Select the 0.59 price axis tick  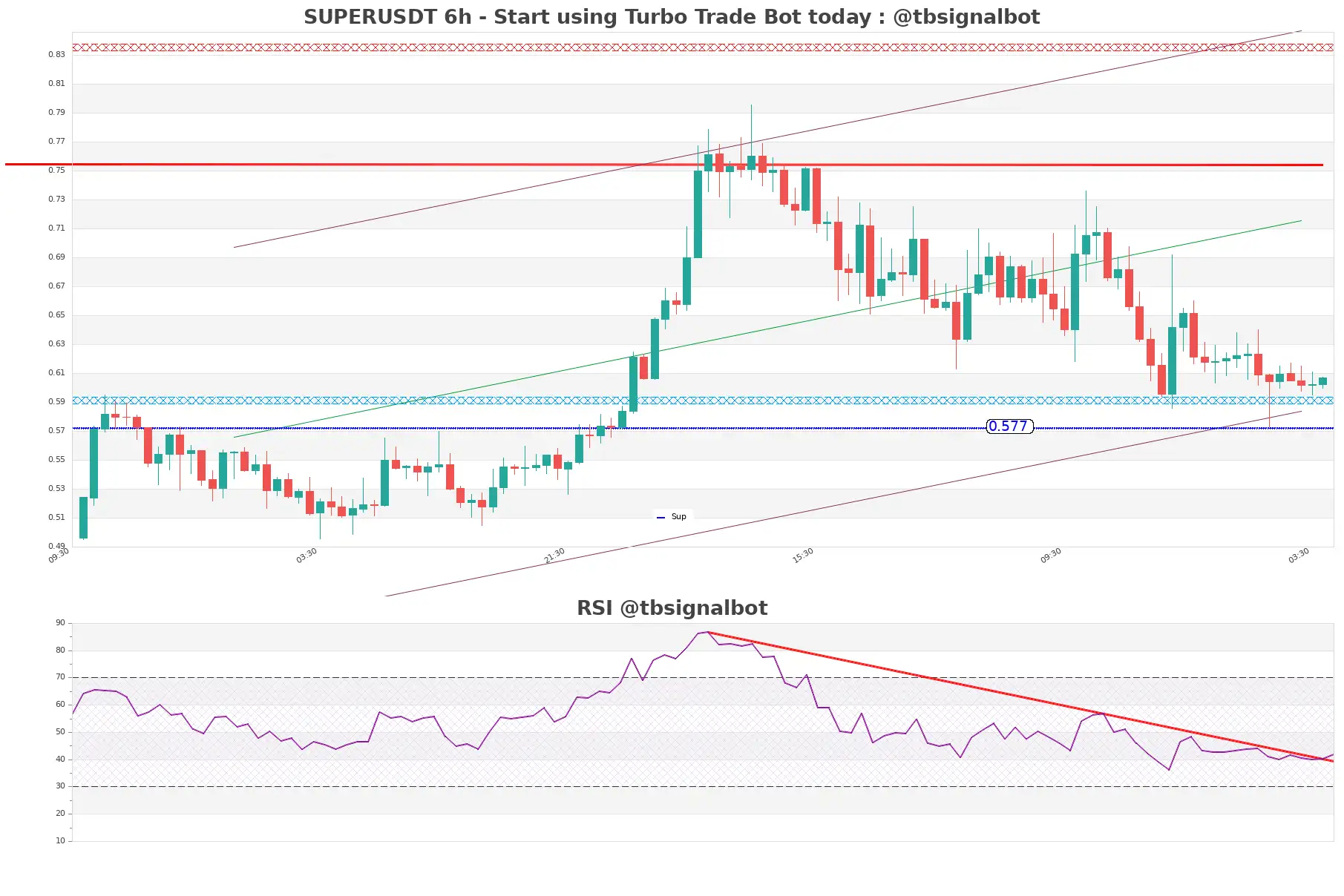(56, 401)
